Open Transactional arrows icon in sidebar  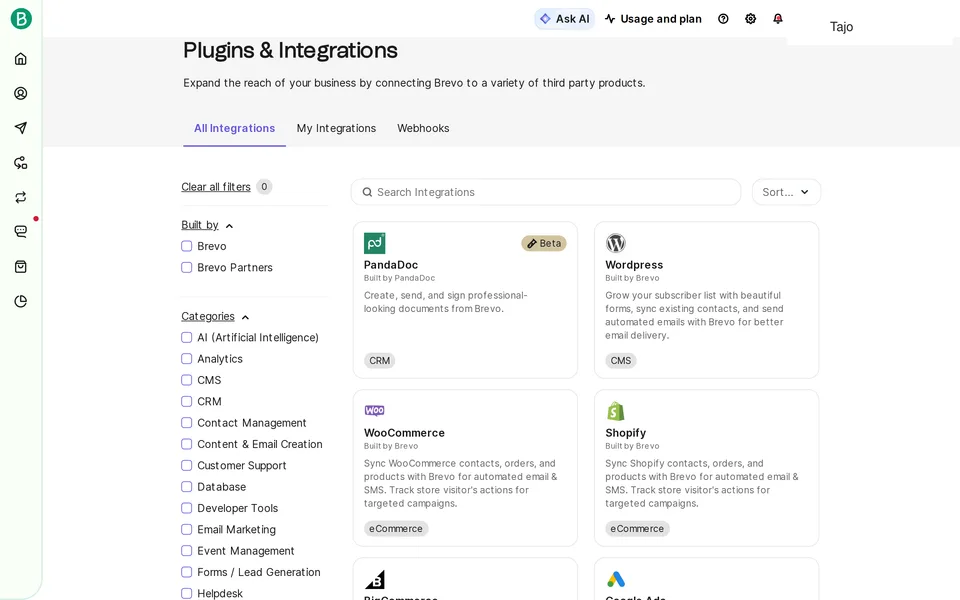tap(21, 197)
